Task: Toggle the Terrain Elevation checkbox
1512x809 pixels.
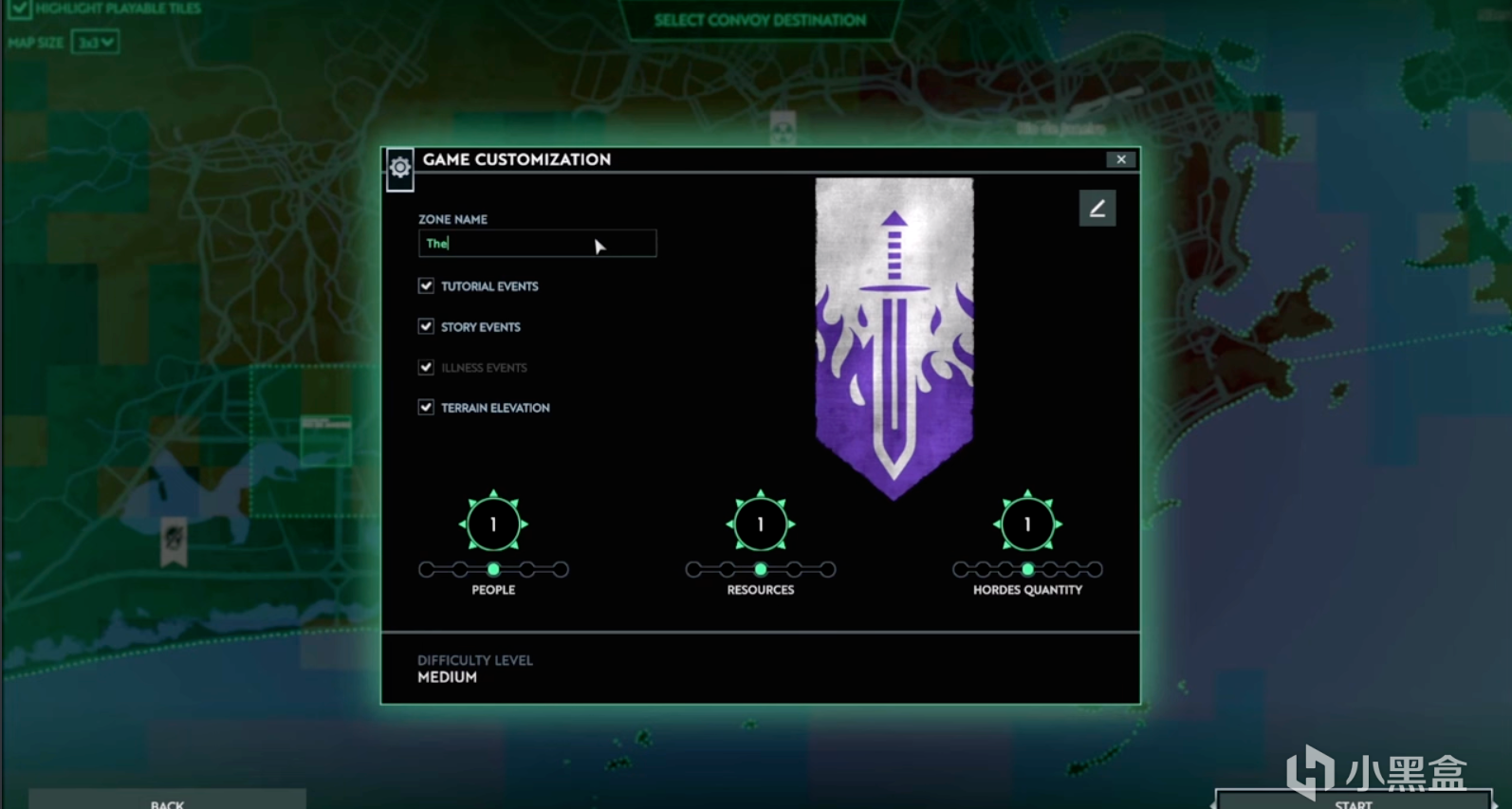Action: tap(426, 407)
